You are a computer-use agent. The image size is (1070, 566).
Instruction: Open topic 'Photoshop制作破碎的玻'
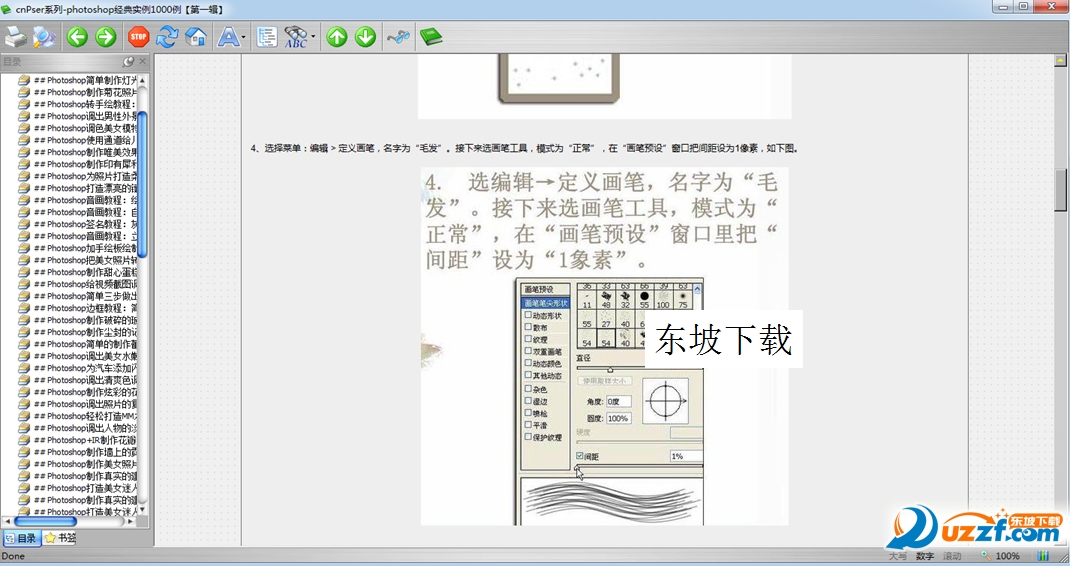(x=85, y=320)
